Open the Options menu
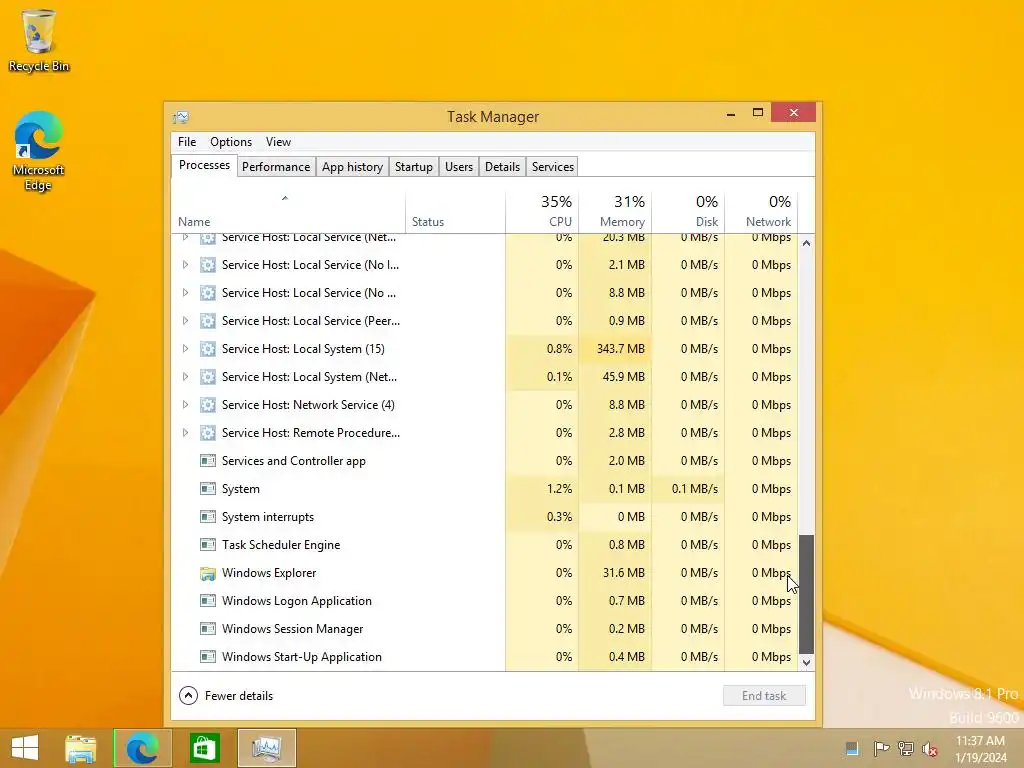The height and width of the screenshot is (768, 1024). [x=231, y=142]
